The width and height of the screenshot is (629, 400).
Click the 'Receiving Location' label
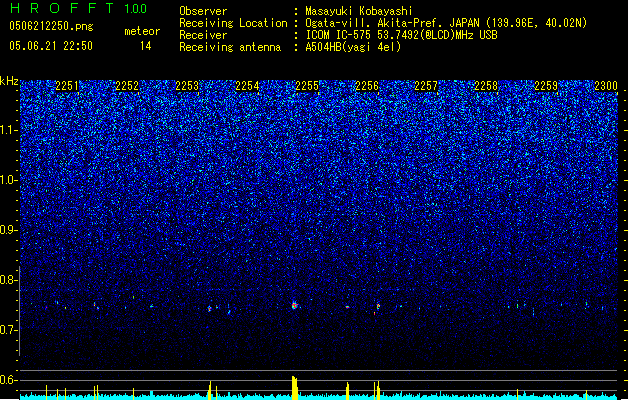233,23
